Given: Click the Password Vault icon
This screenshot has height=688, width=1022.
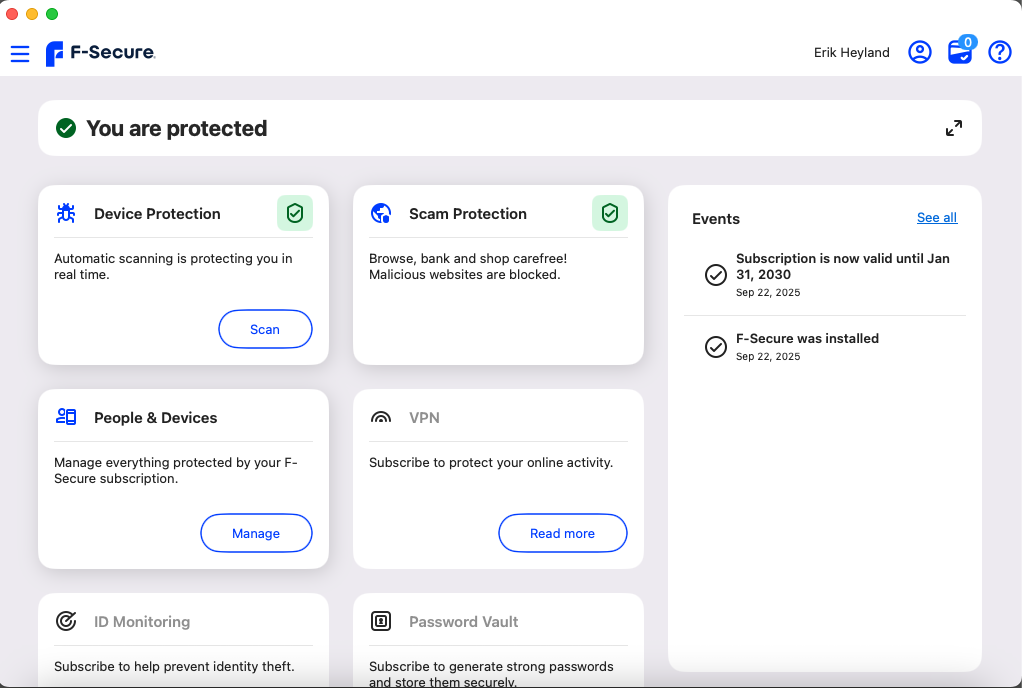Looking at the screenshot, I should click(x=380, y=621).
